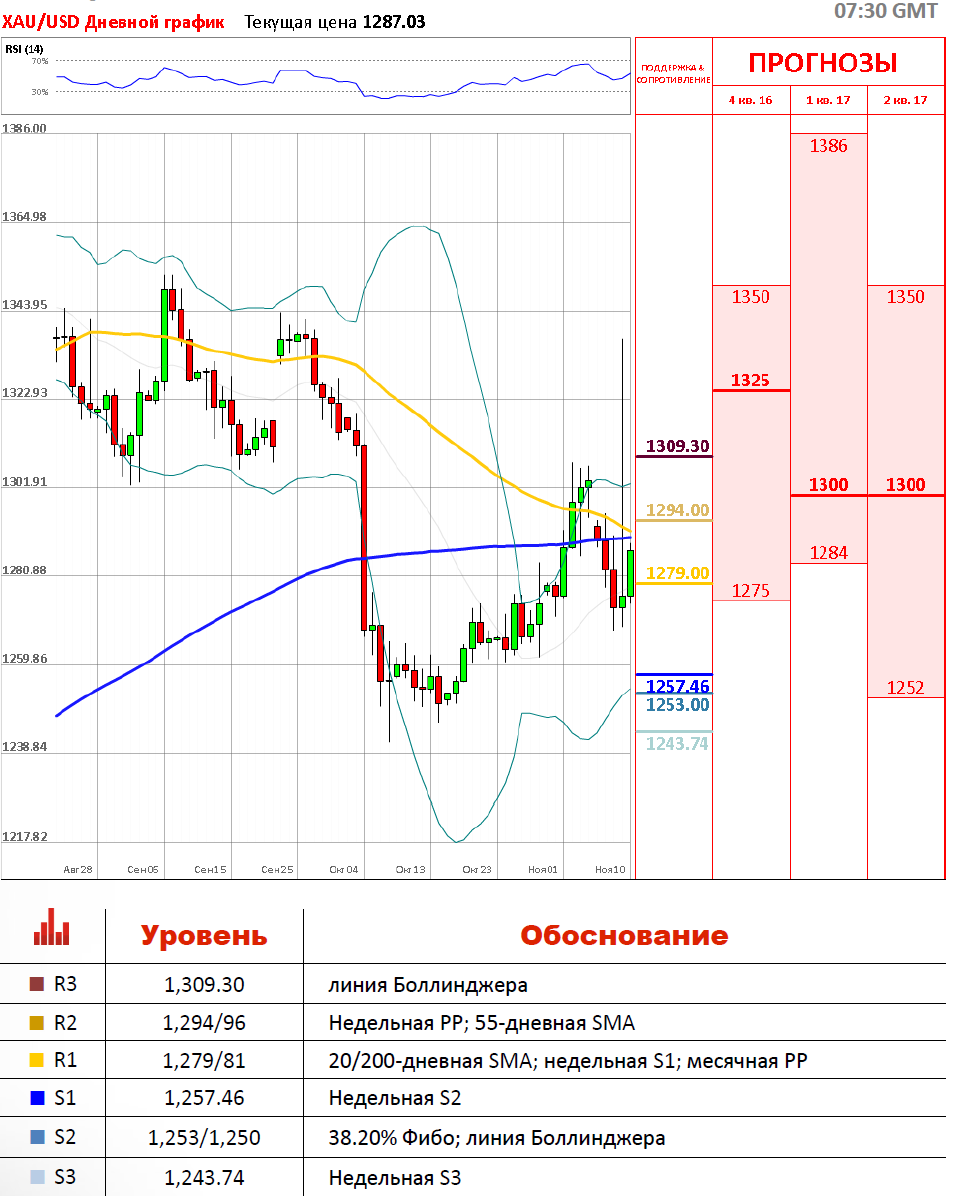Click the 'XAU/USD Дневной график' title

pos(113,22)
